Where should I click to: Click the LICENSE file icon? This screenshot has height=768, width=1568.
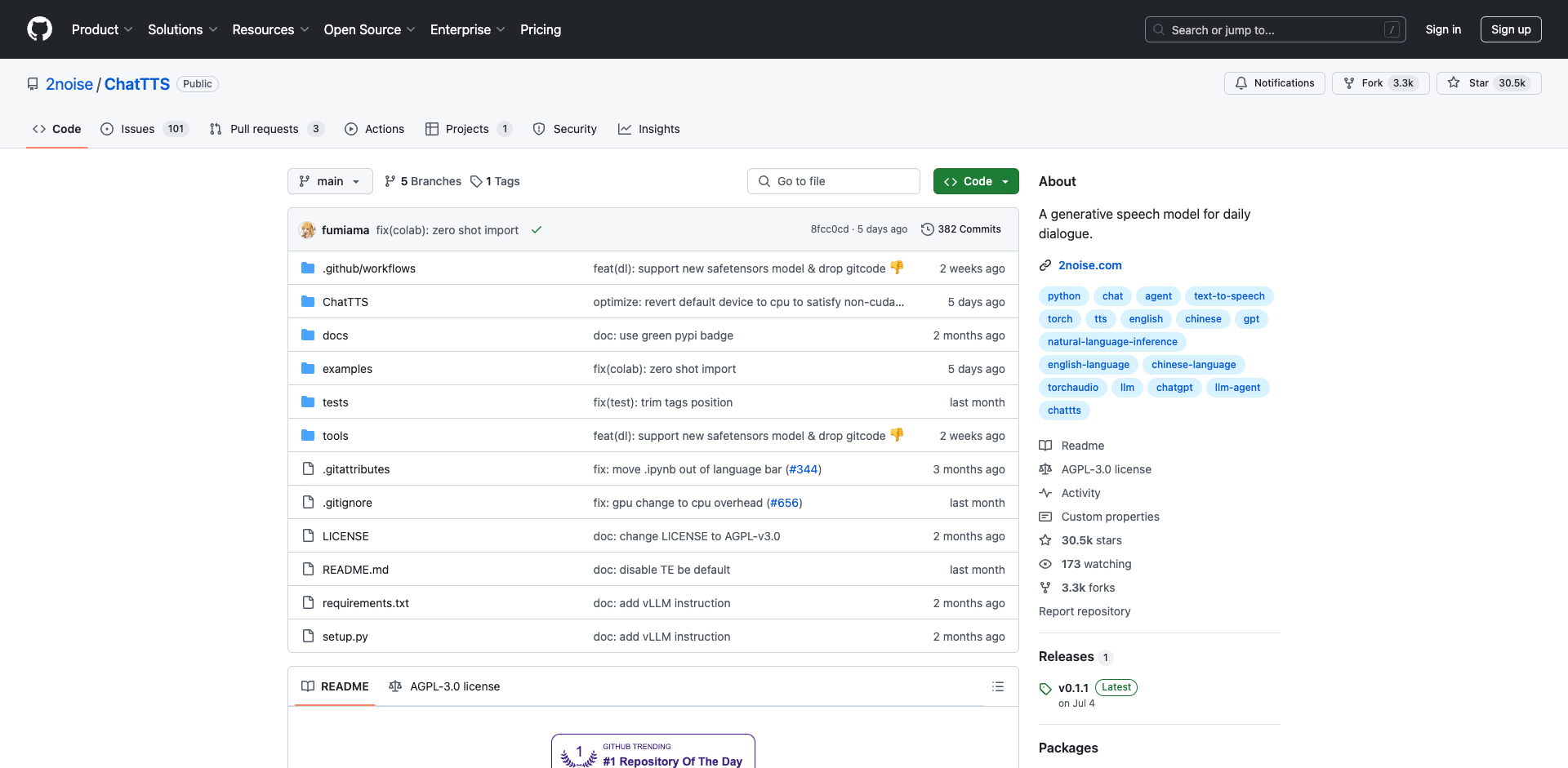pyautogui.click(x=308, y=536)
